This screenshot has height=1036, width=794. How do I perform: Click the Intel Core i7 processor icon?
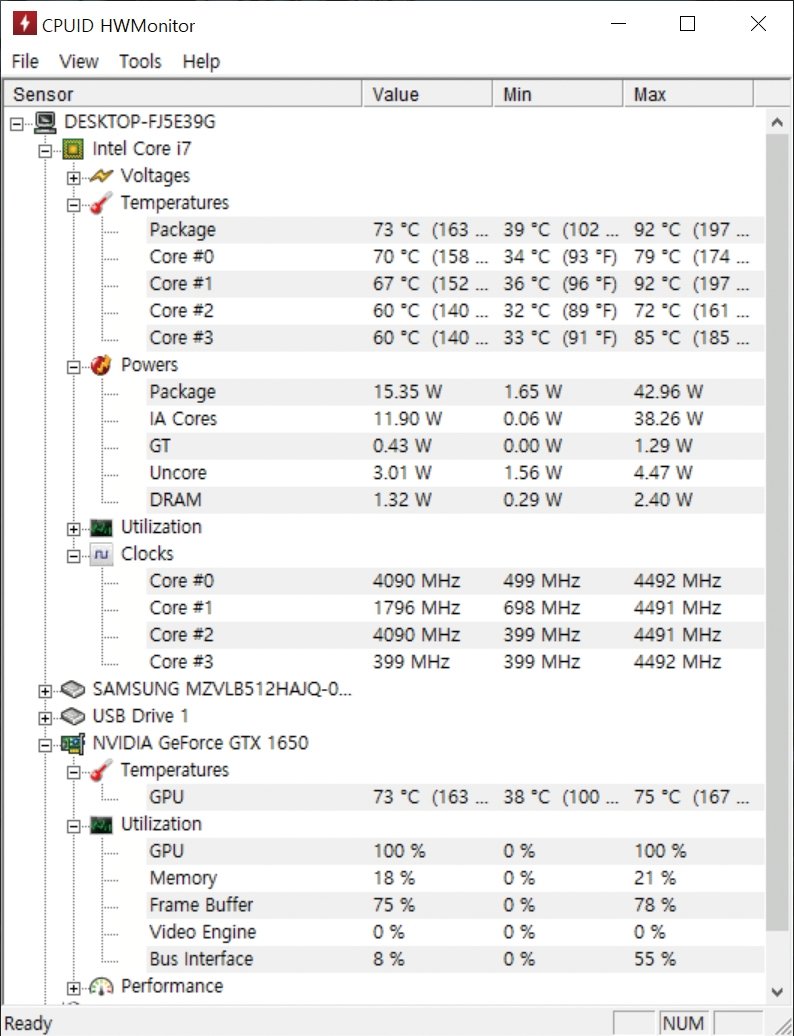(x=73, y=149)
